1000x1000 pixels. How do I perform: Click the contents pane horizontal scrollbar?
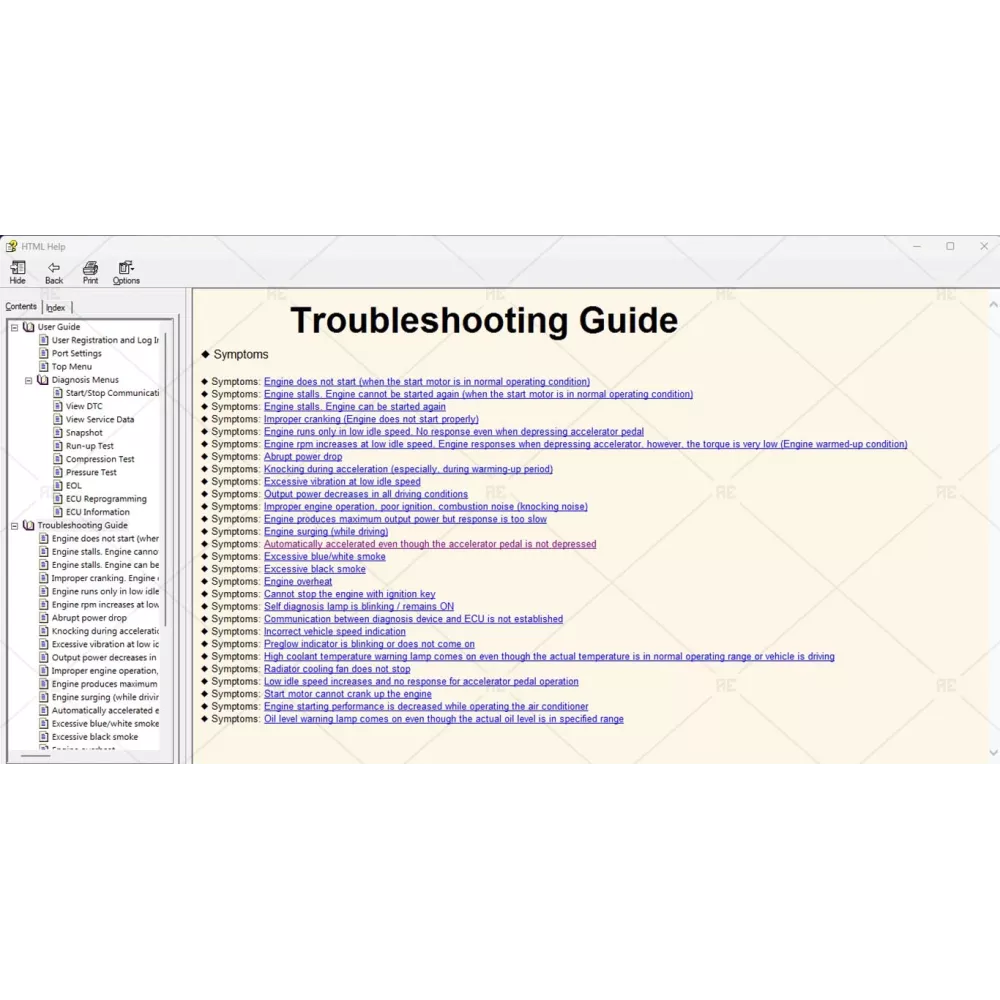click(x=35, y=756)
